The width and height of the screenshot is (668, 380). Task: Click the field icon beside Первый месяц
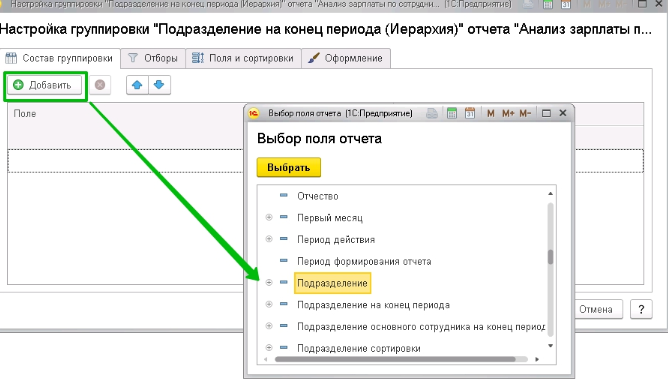click(x=284, y=217)
